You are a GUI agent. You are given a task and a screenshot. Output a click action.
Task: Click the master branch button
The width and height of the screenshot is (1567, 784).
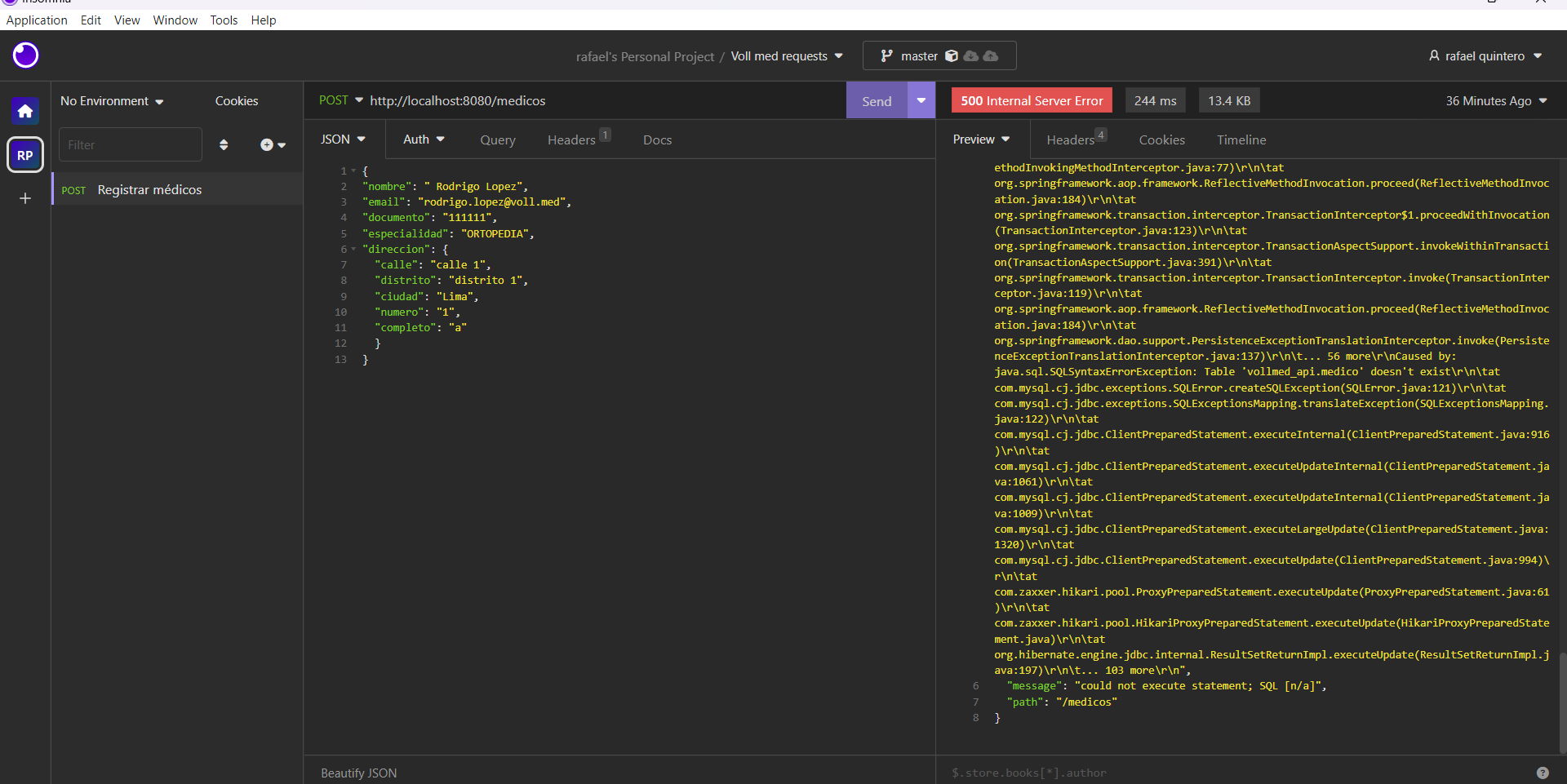[939, 55]
